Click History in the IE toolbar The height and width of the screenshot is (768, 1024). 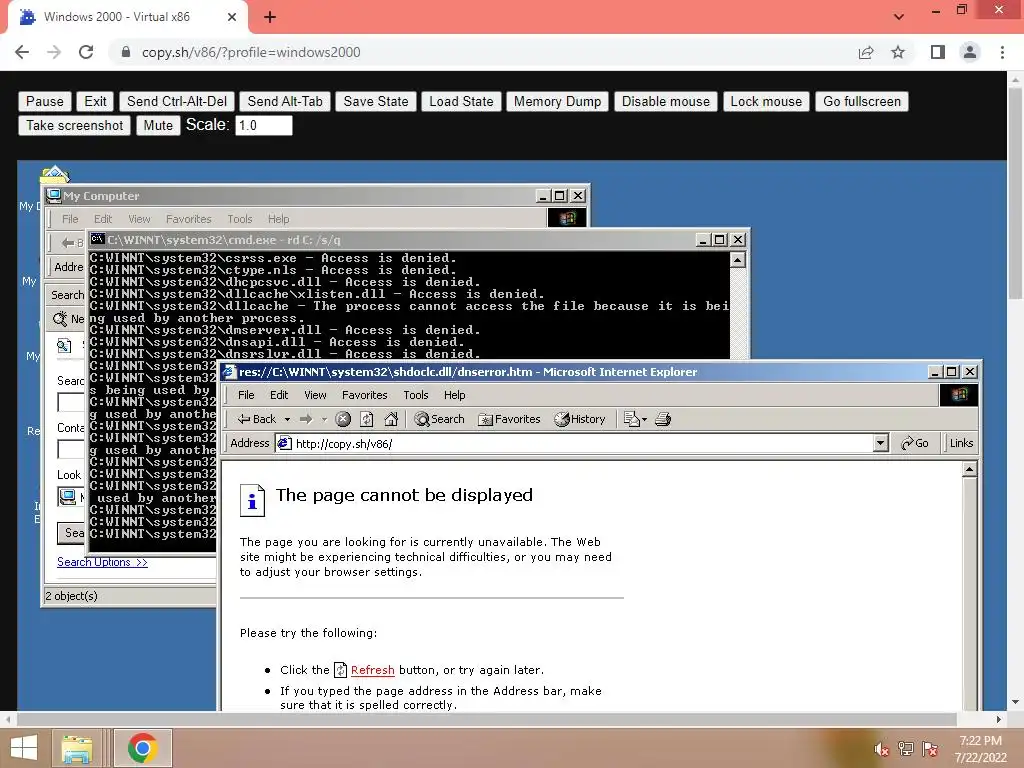[x=580, y=419]
